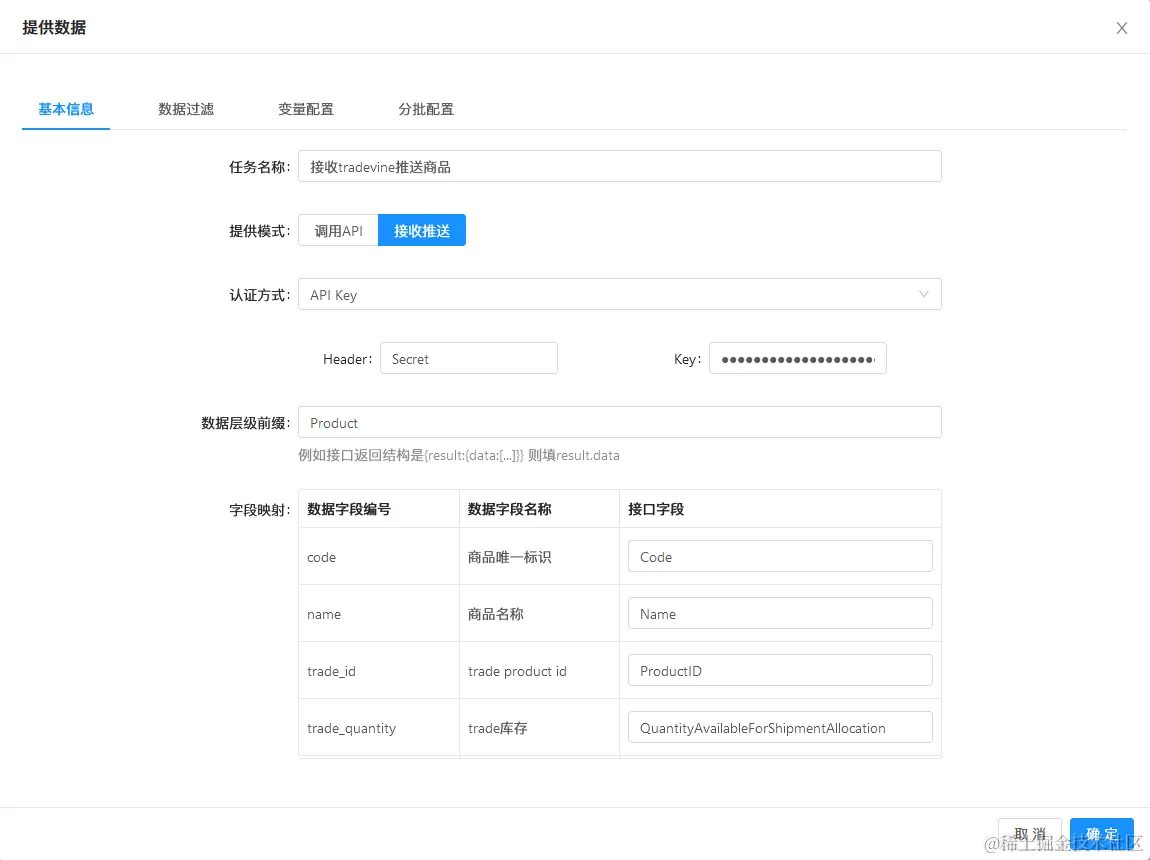Screen dimensions: 1150x860
Task: Select the 'code' field number cell
Action: (379, 556)
